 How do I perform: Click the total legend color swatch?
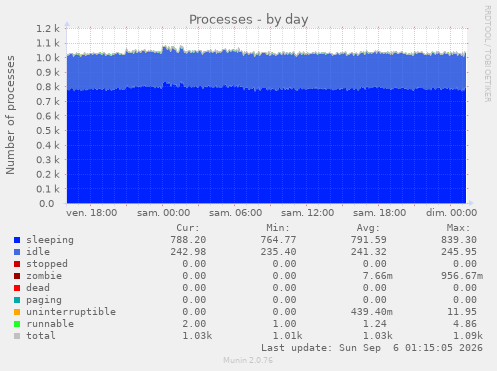click(x=17, y=336)
